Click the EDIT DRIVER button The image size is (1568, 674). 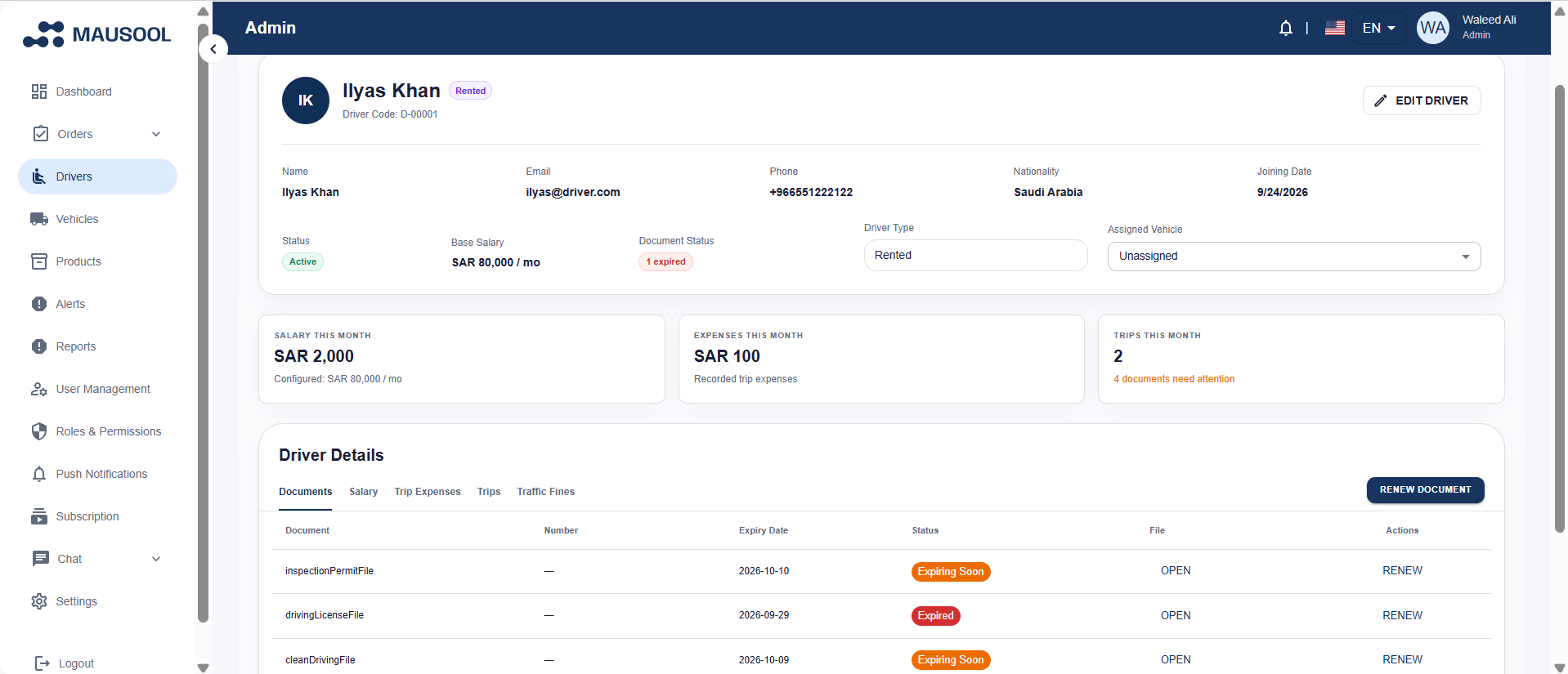coord(1422,100)
